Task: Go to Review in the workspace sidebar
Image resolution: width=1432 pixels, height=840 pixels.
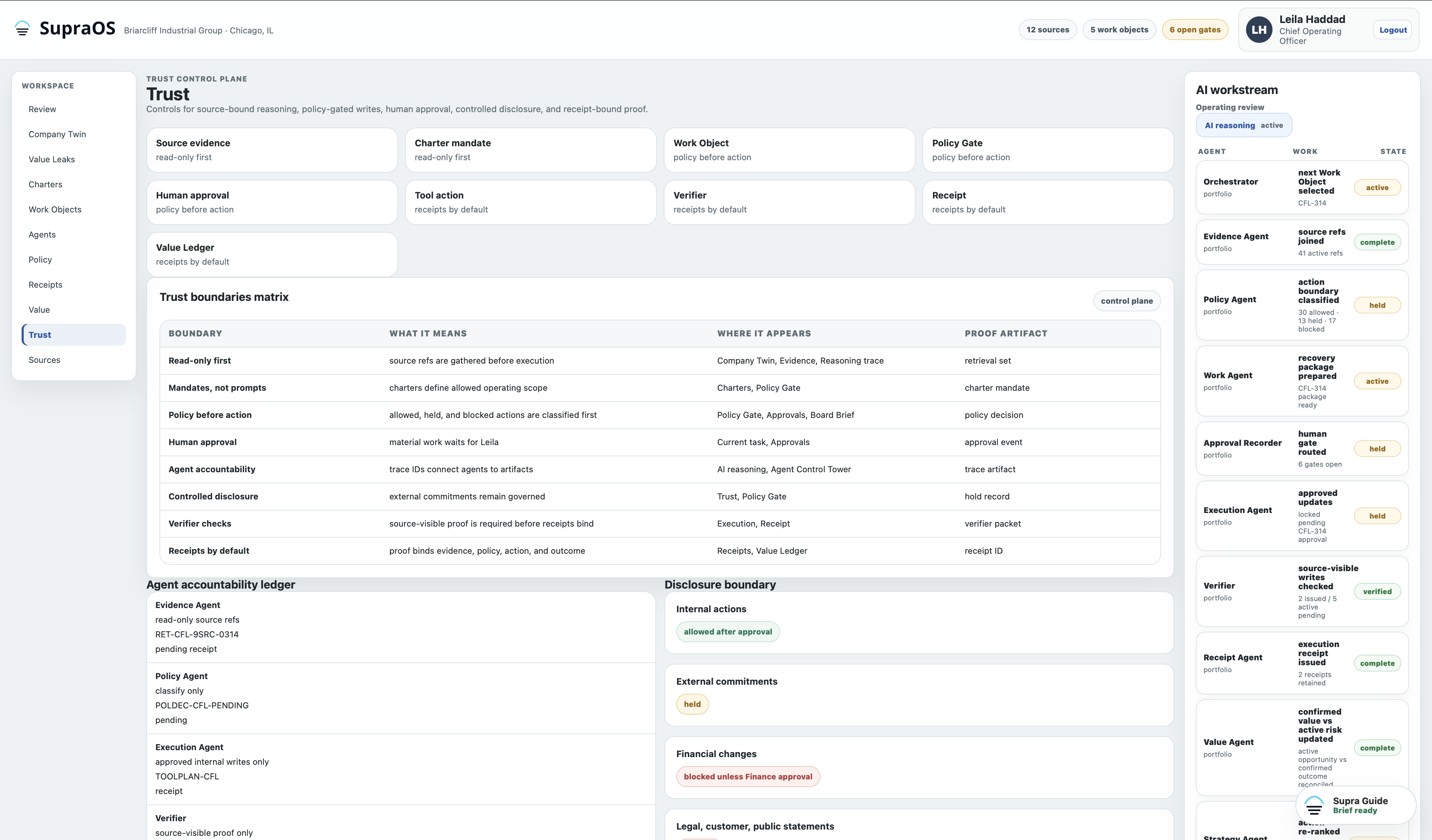Action: tap(74, 109)
